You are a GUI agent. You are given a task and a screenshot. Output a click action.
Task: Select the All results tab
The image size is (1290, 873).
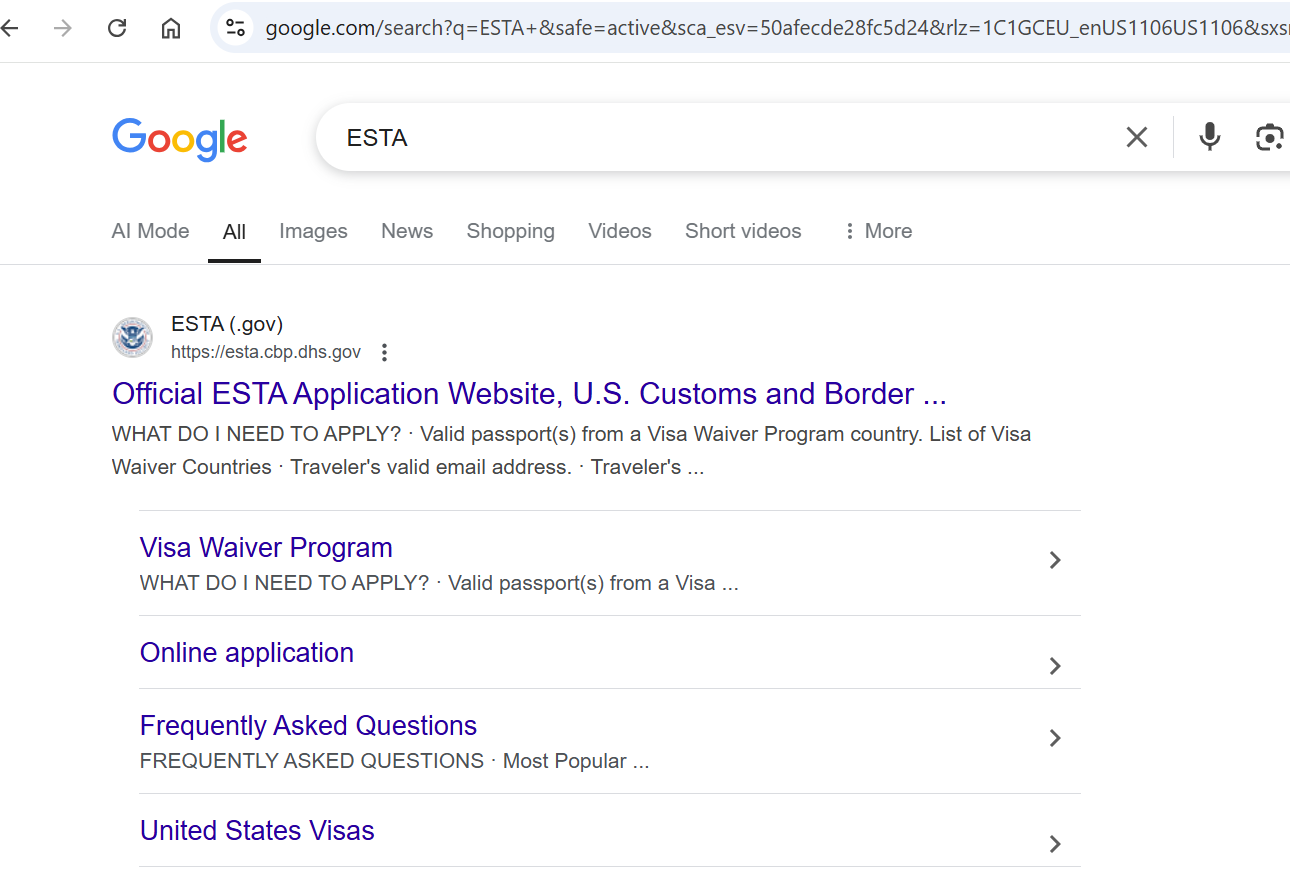click(234, 232)
